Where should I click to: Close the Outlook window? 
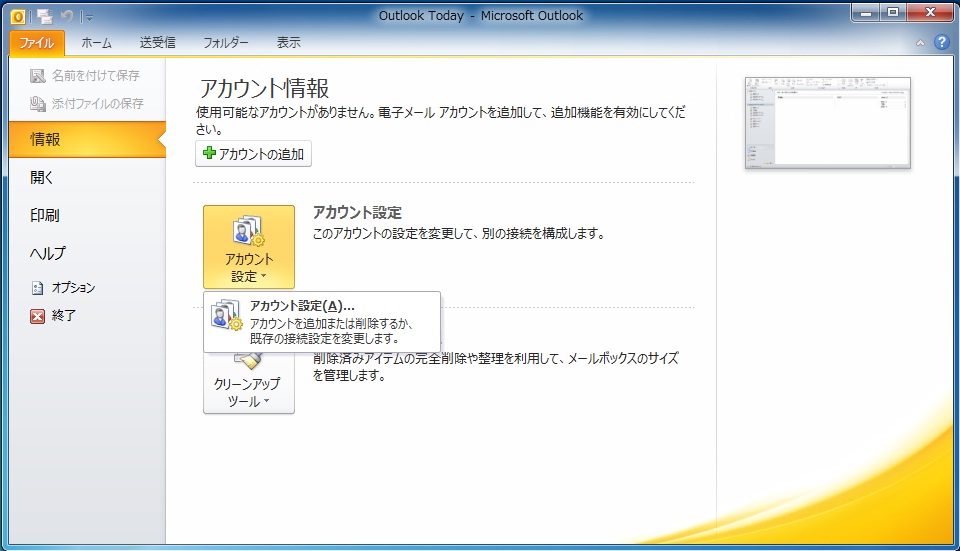[929, 12]
